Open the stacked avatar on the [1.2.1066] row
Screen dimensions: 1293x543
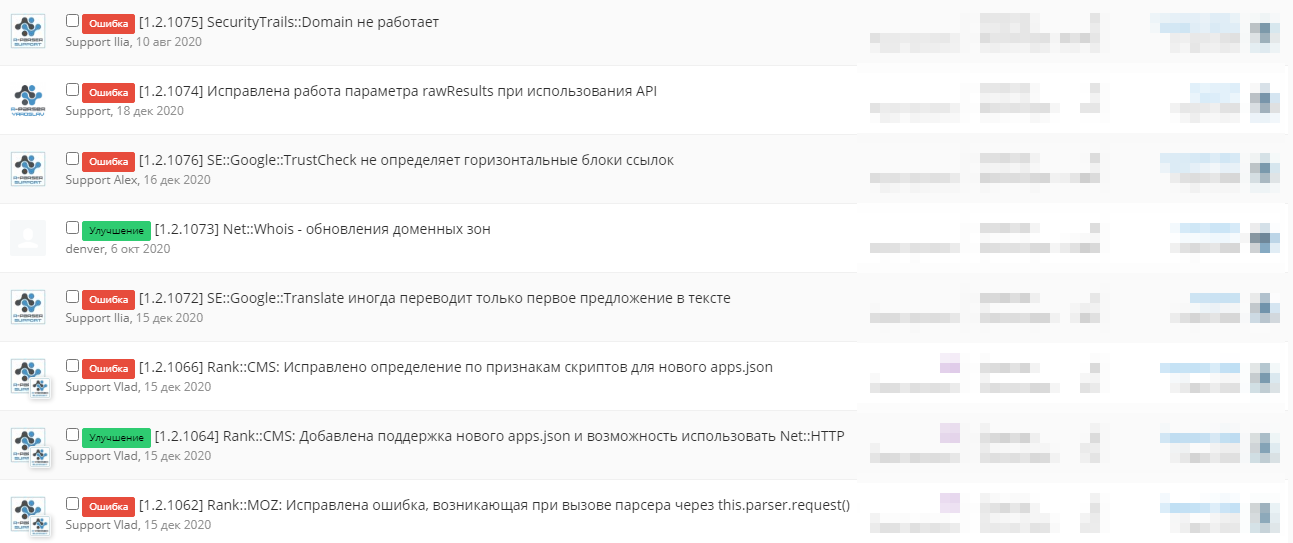click(30, 377)
